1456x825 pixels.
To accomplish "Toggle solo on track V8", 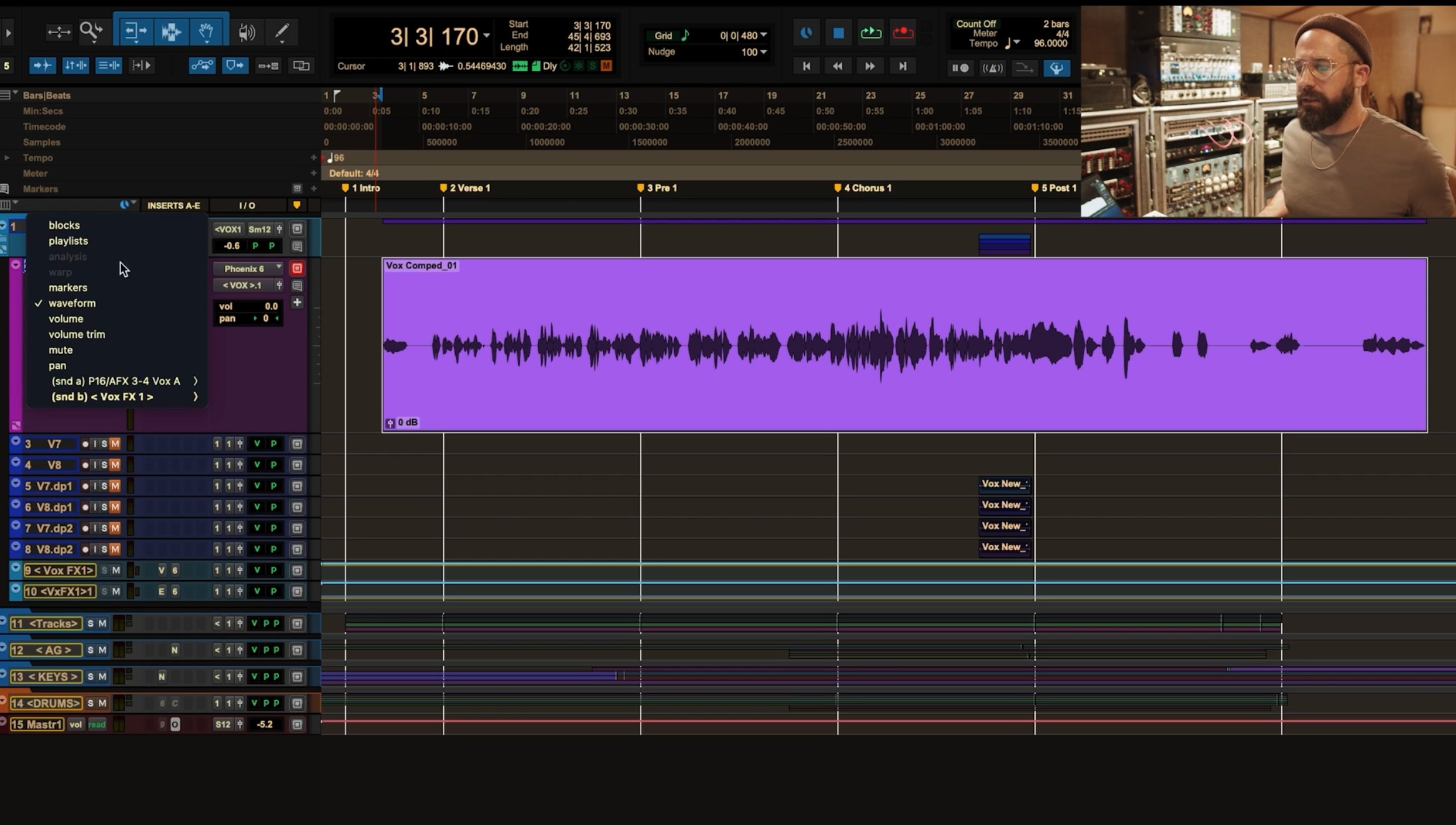I will point(104,465).
